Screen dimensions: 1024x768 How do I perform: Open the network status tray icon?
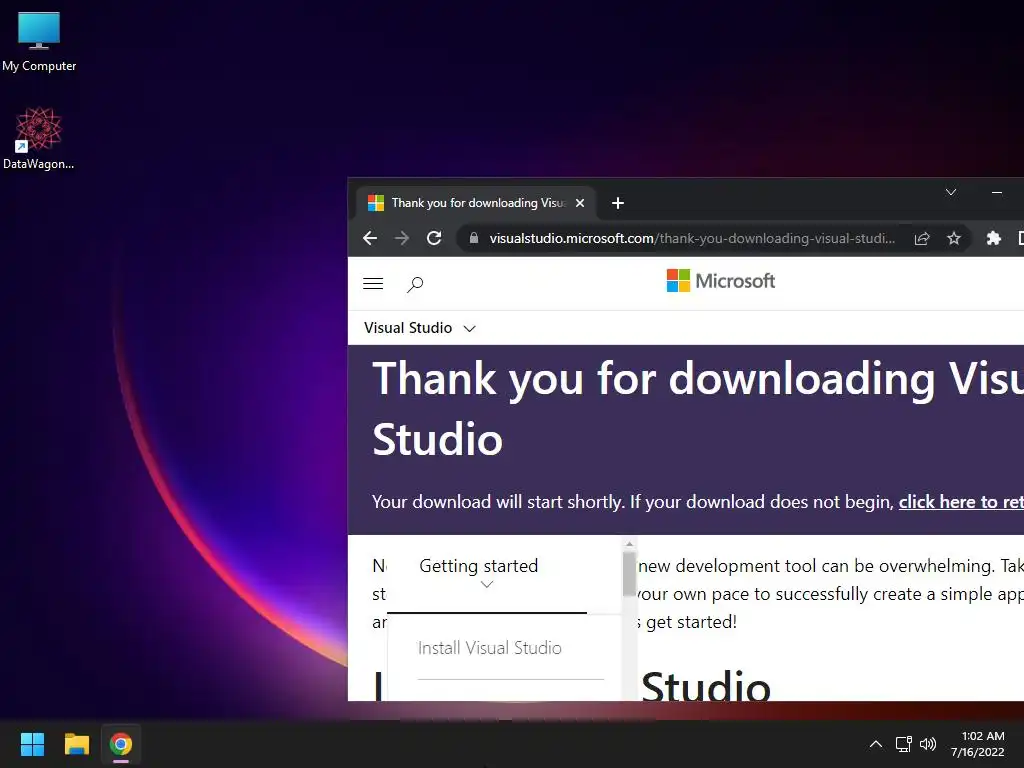904,744
